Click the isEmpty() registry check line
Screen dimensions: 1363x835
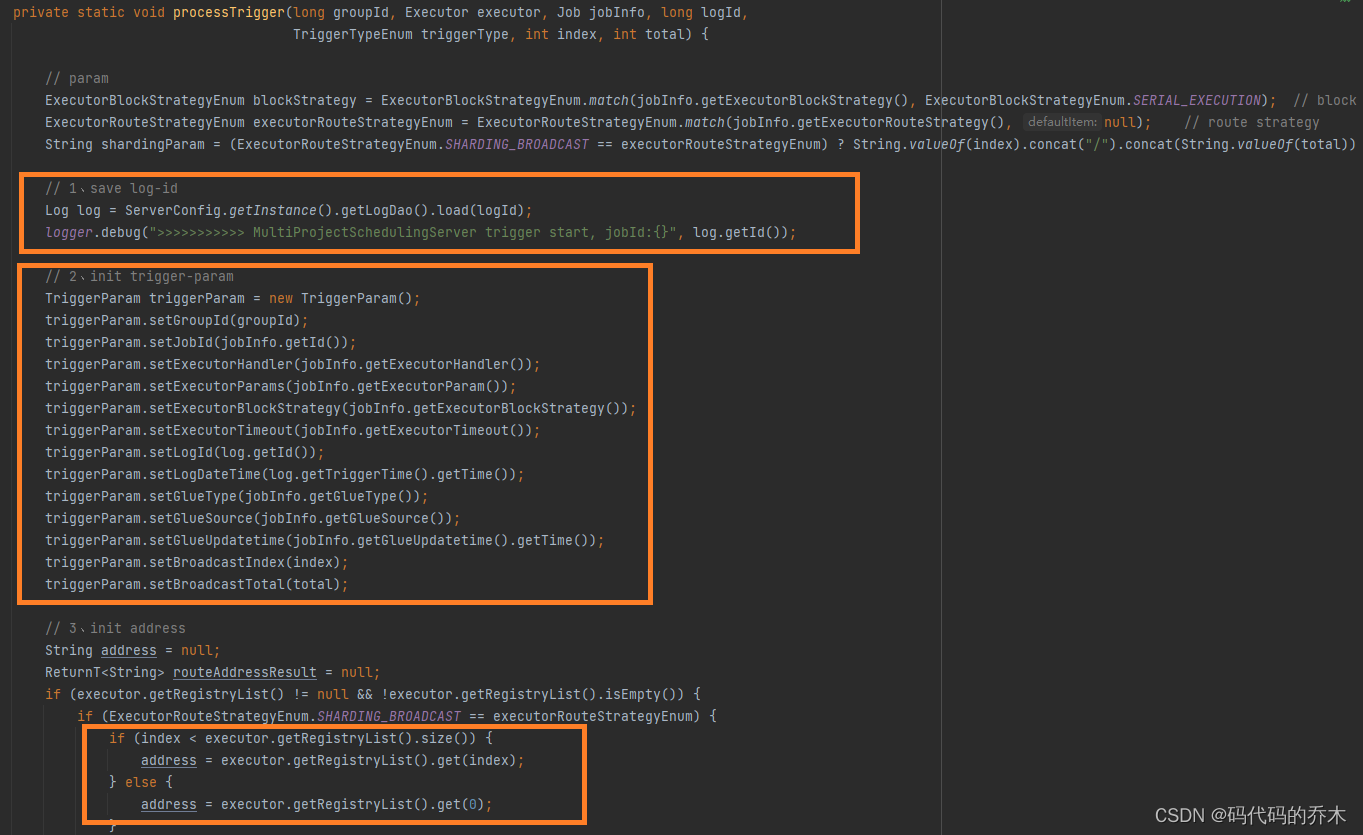373,694
